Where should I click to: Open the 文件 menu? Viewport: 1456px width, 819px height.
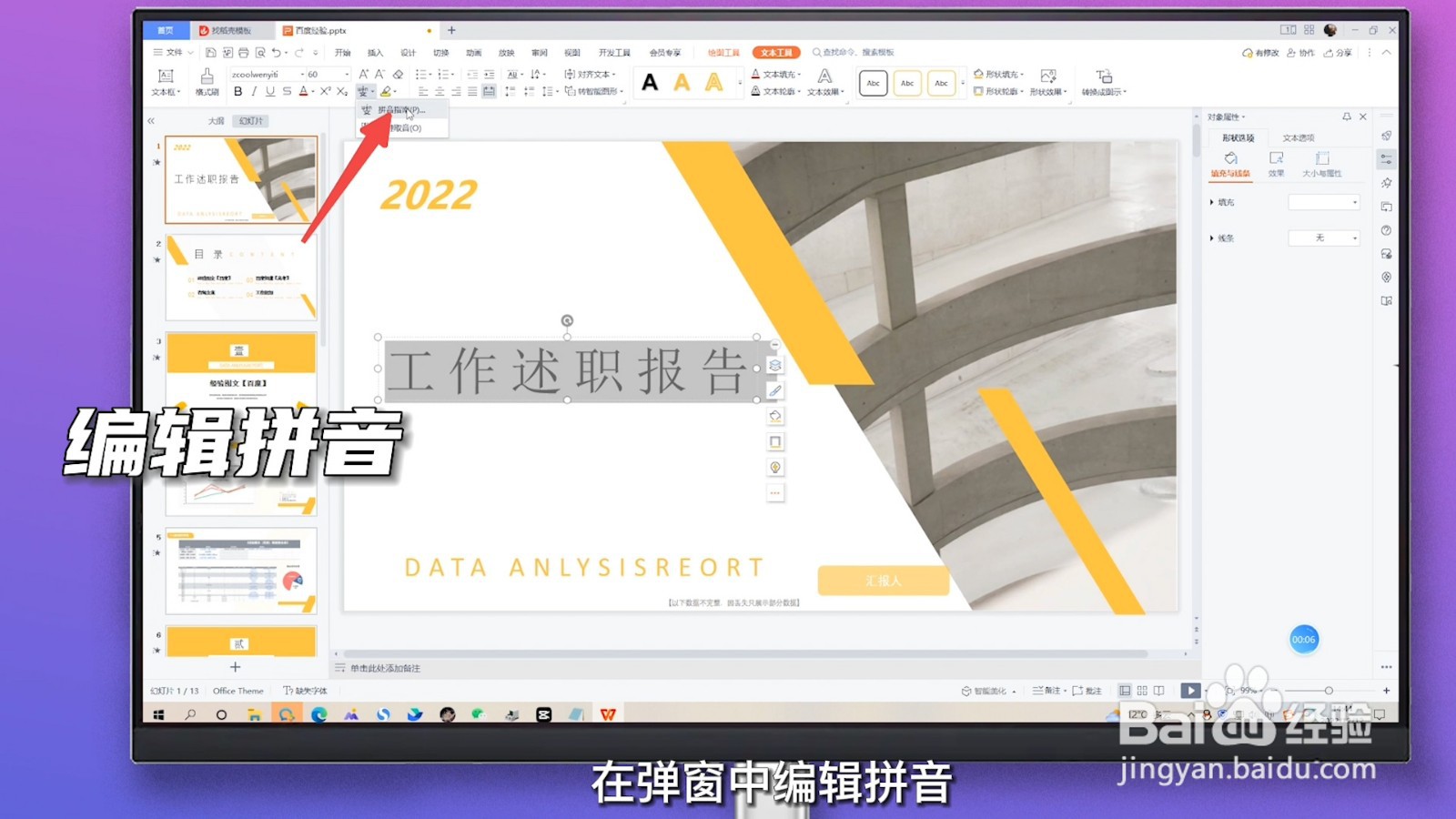pyautogui.click(x=173, y=53)
